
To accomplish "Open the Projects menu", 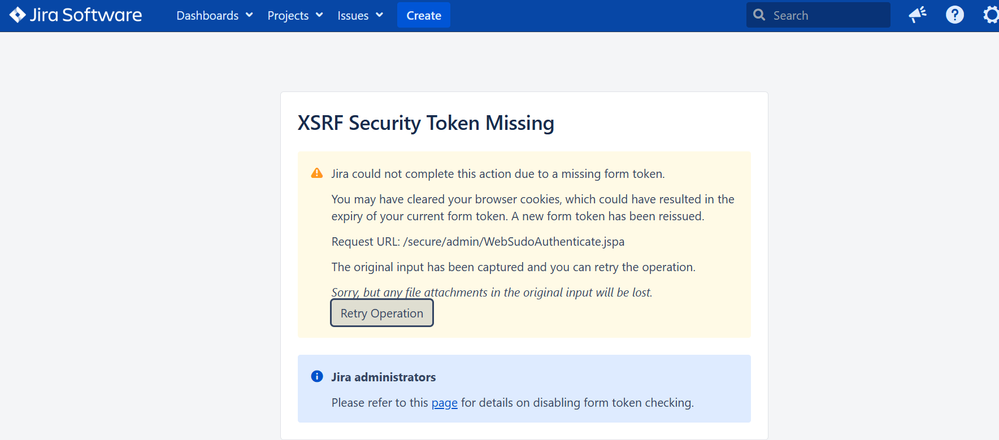I will (x=295, y=15).
